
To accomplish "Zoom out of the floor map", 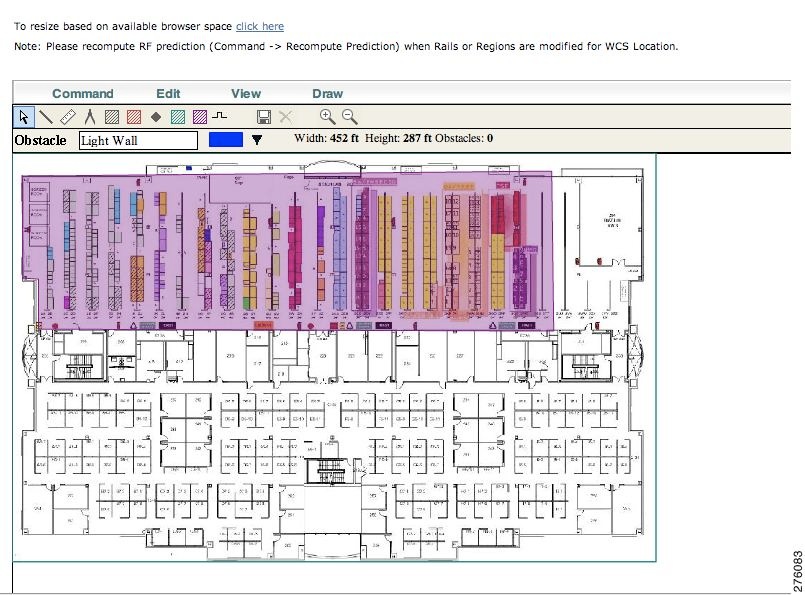I will [x=345, y=116].
